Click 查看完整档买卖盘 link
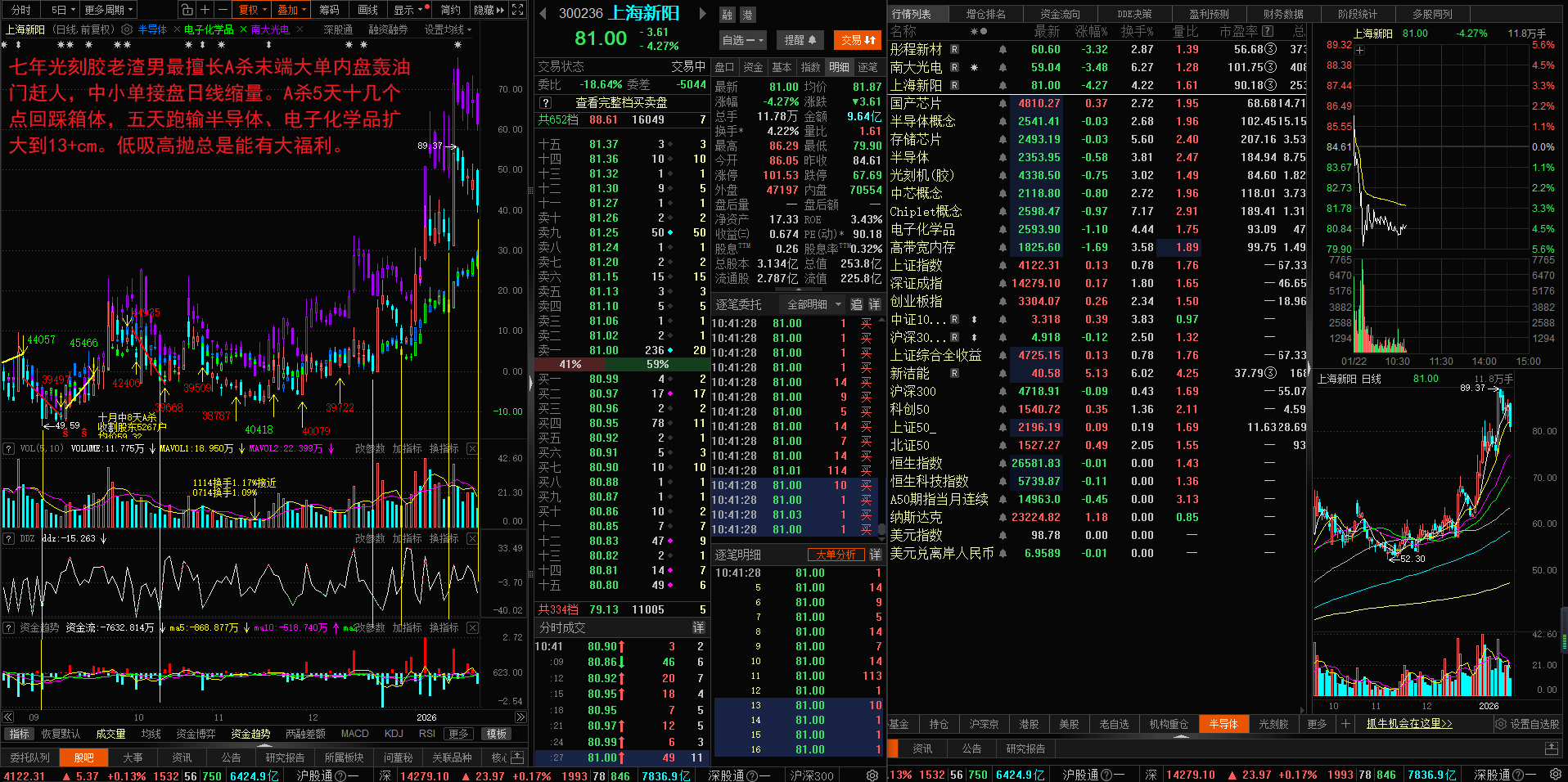This screenshot has width=1568, height=782. [620, 103]
